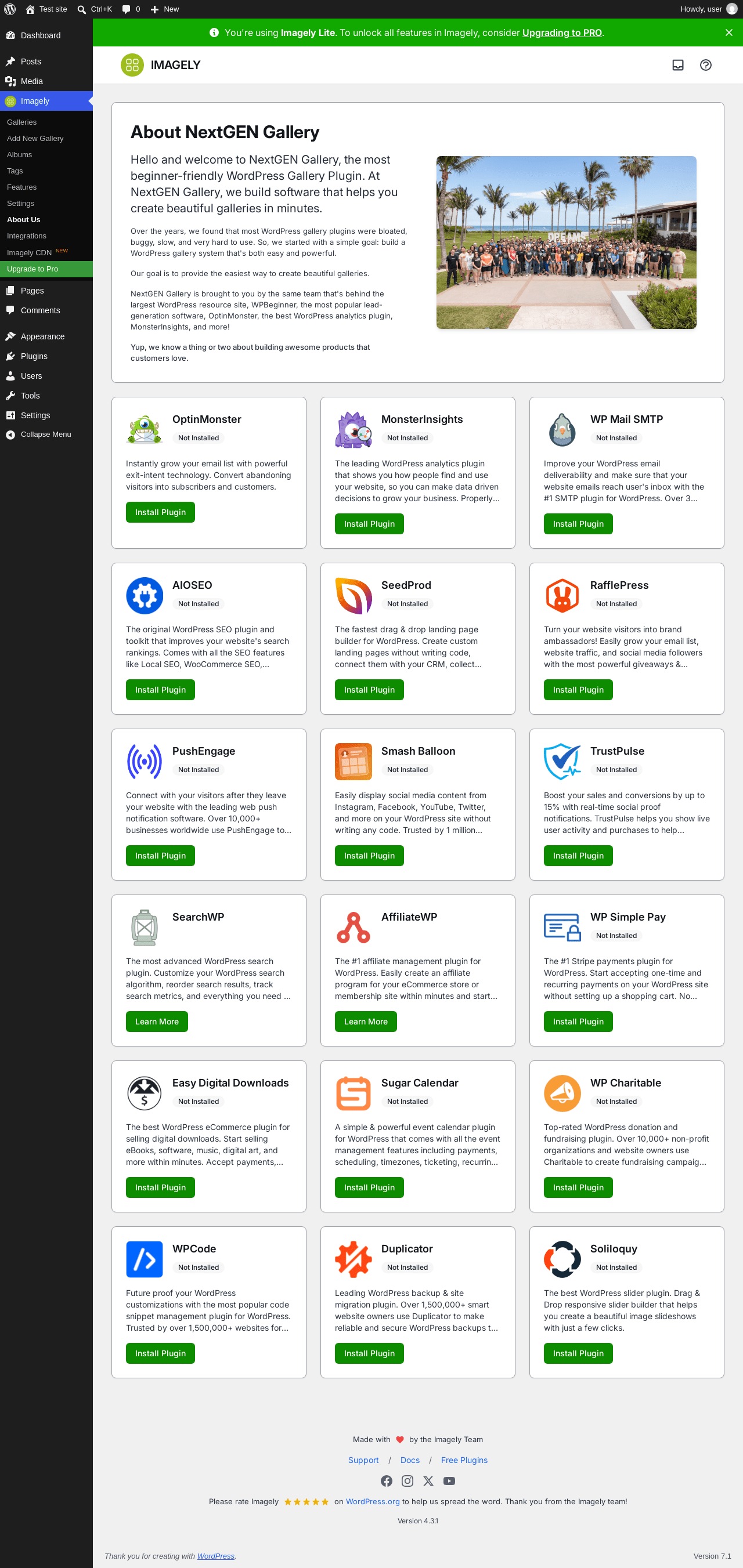Open the Imagely inbox notifications icon

click(x=678, y=65)
